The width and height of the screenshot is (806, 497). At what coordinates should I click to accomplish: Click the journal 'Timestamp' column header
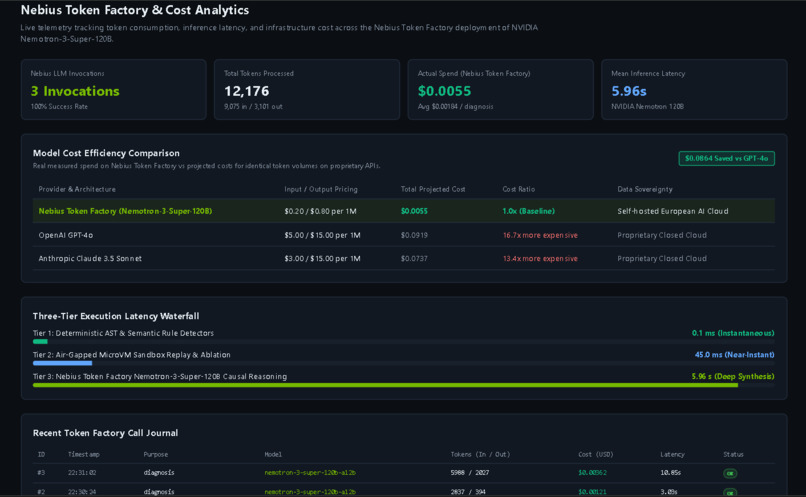click(x=84, y=454)
